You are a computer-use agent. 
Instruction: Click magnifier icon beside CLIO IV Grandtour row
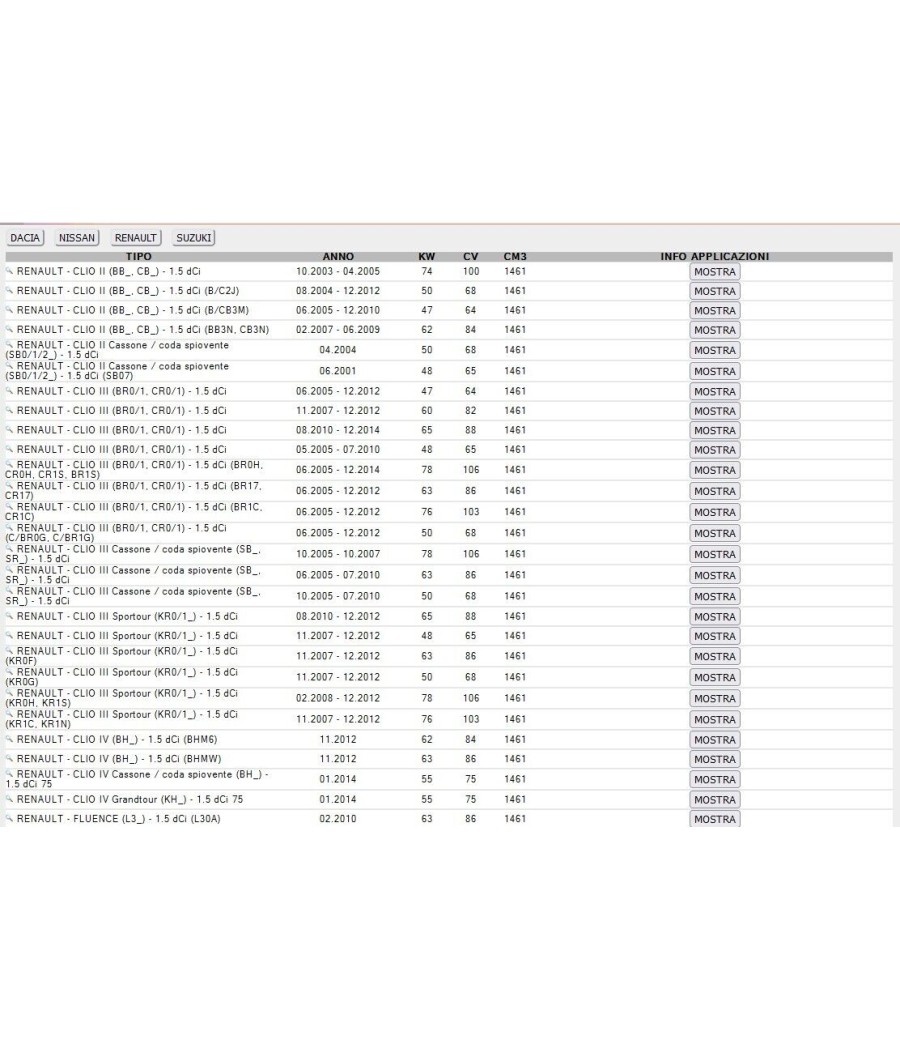(x=9, y=799)
